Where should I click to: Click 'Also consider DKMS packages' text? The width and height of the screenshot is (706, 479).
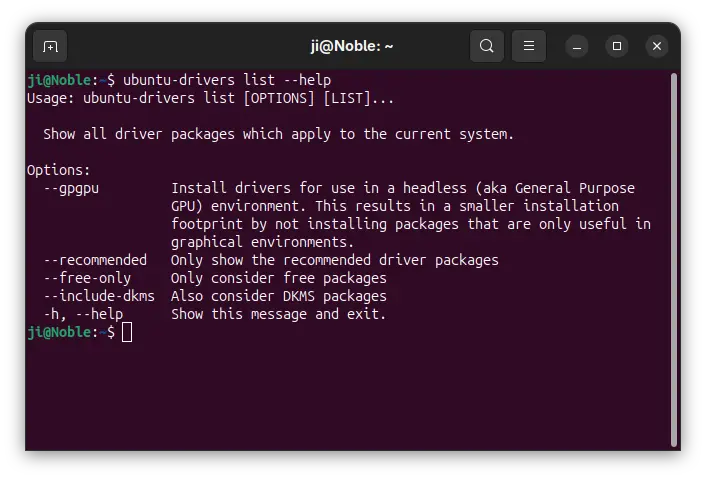[279, 296]
